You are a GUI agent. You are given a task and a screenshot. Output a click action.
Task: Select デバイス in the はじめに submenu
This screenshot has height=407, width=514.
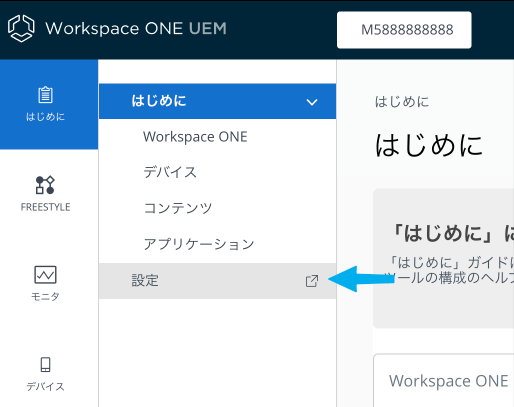170,172
